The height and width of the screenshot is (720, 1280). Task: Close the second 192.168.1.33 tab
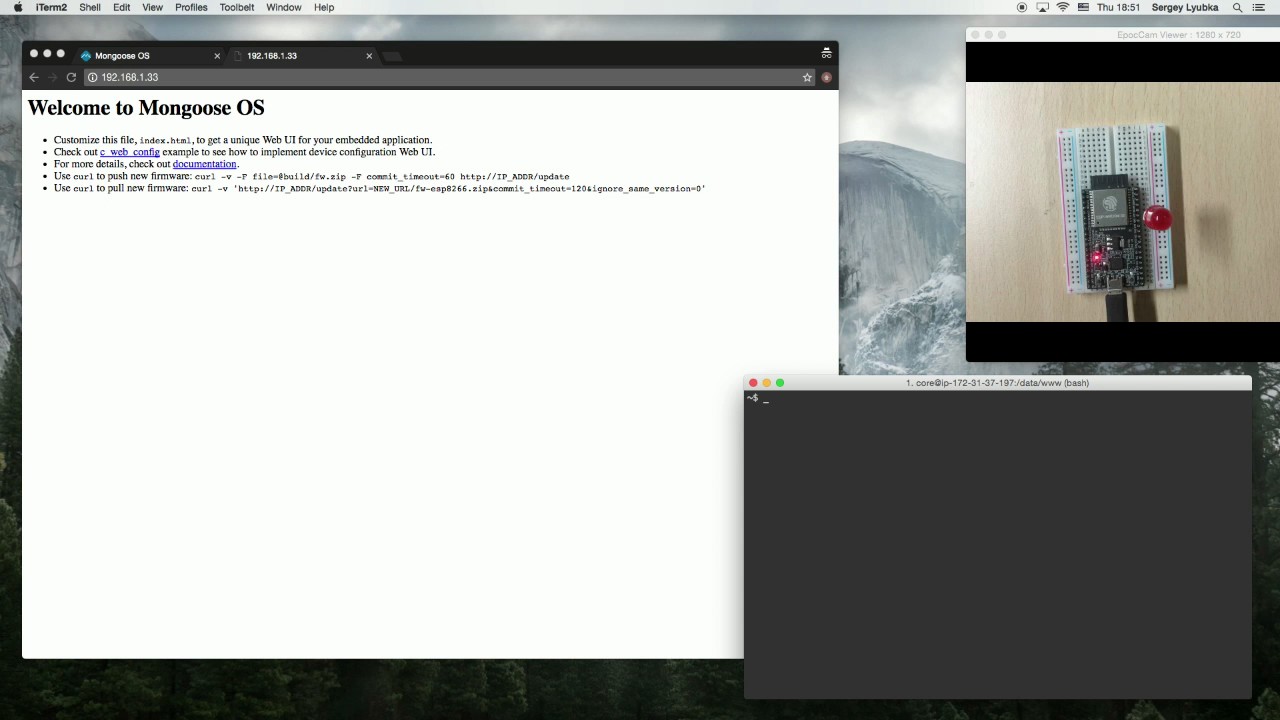coord(369,56)
